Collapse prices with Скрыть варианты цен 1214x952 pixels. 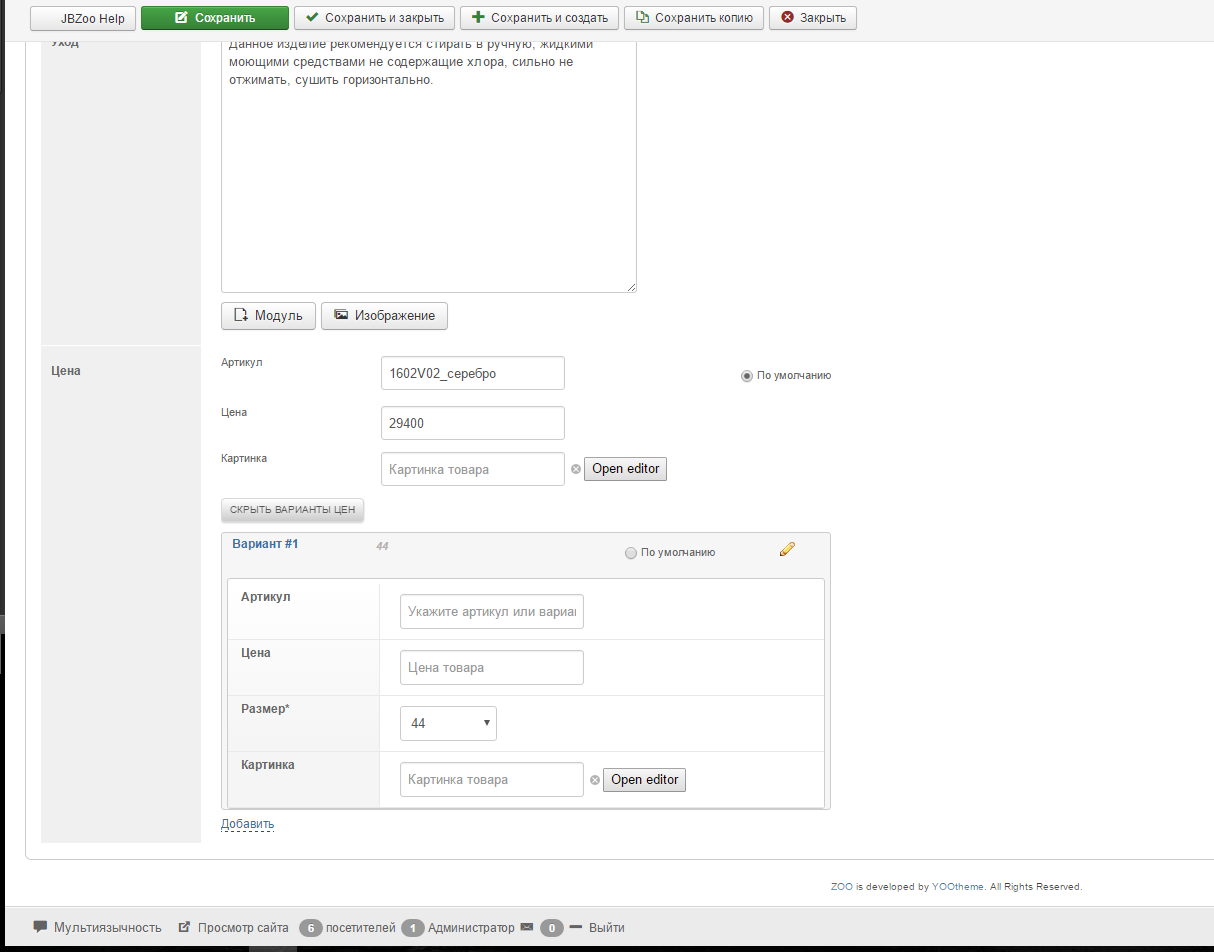click(292, 510)
